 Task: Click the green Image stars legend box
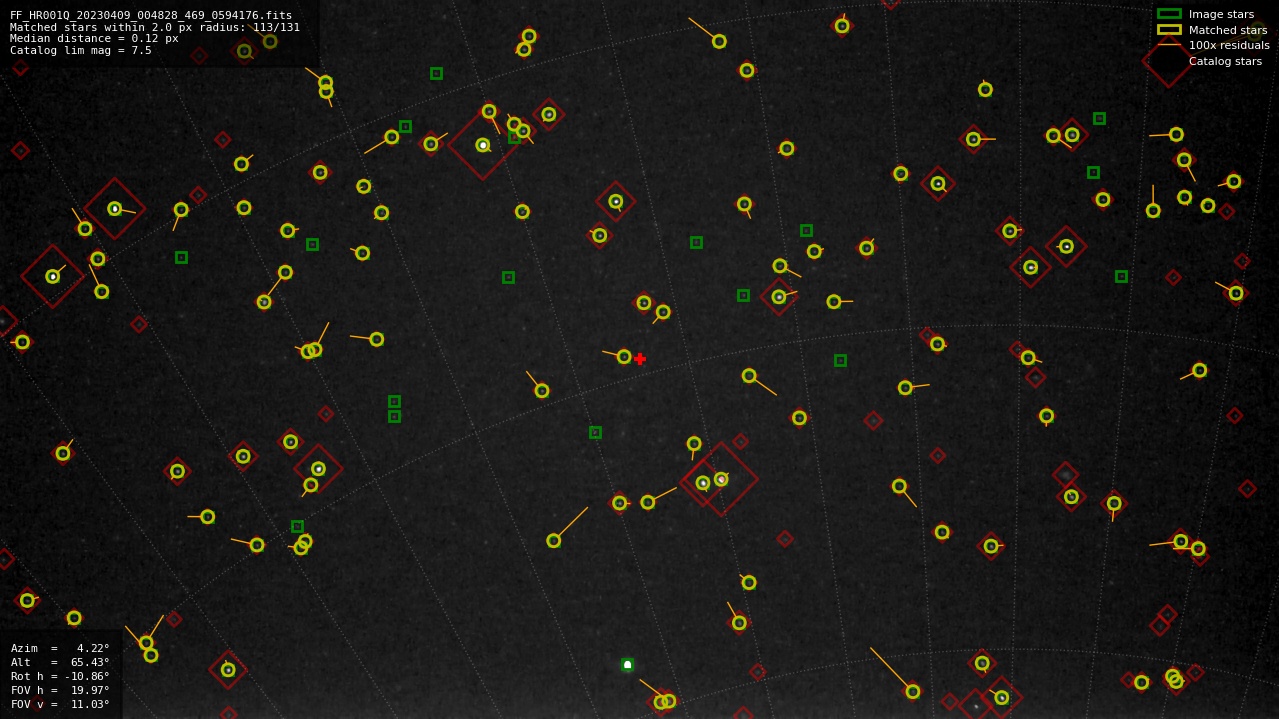[x=1169, y=14]
